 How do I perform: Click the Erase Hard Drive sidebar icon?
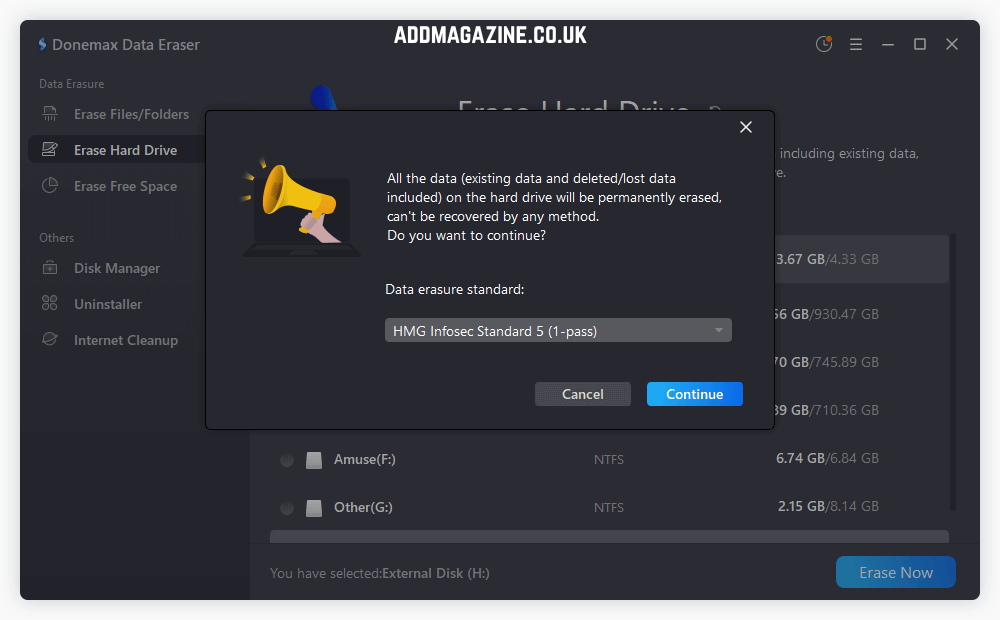(50, 150)
